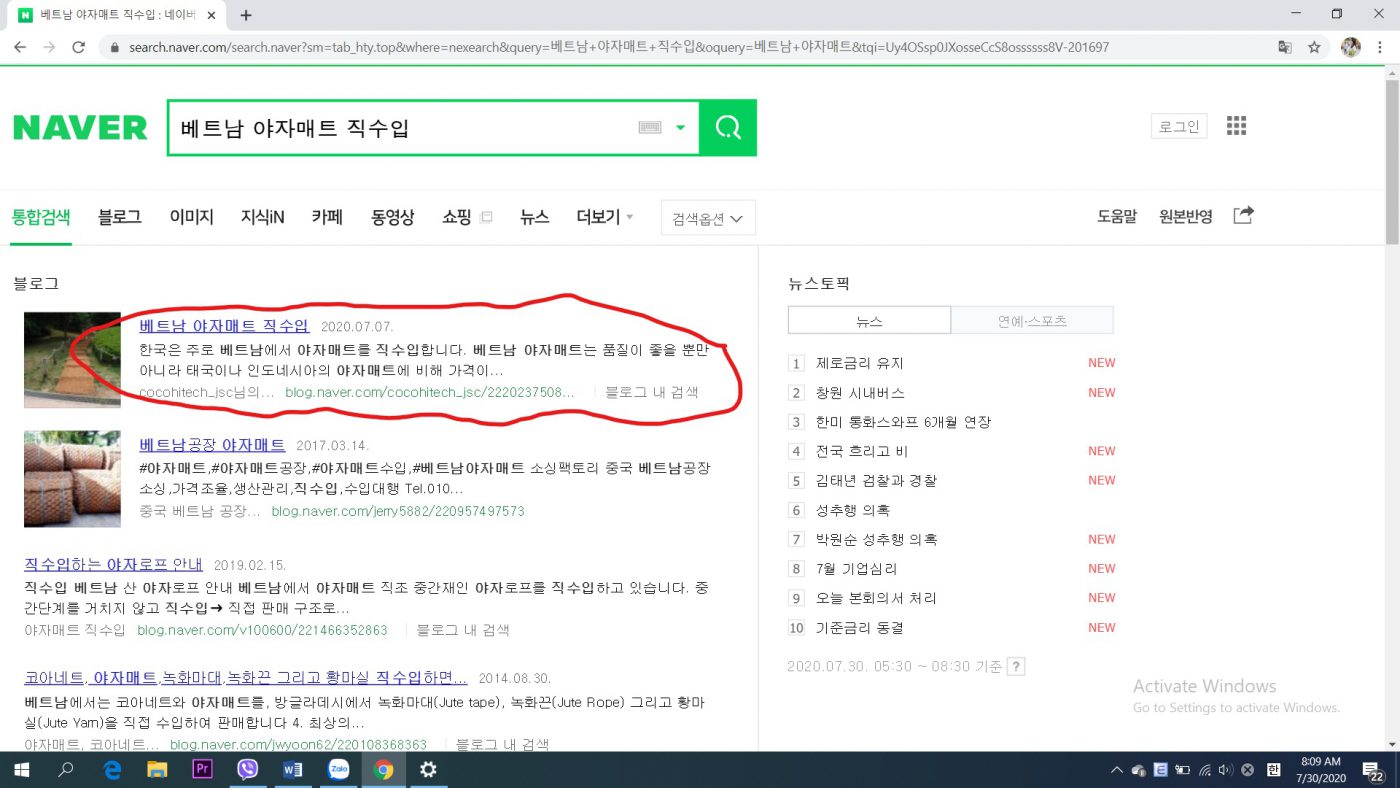
Task: Open blog result 베트남공장 야자매트
Action: click(x=212, y=445)
